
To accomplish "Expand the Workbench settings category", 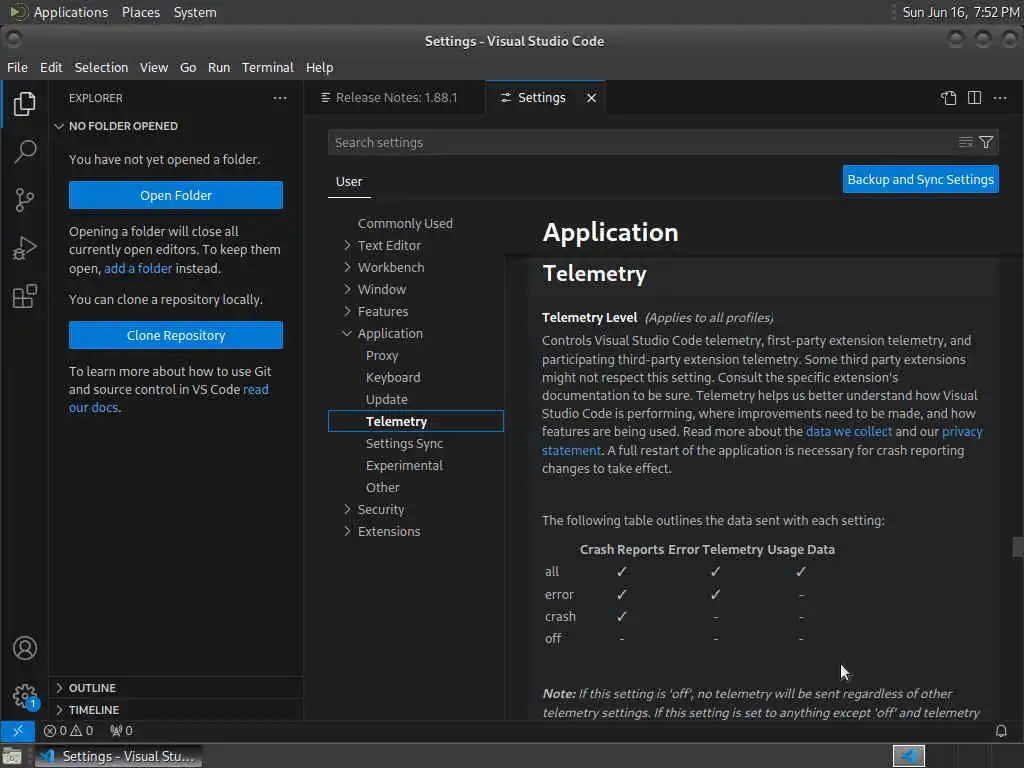I will (347, 268).
